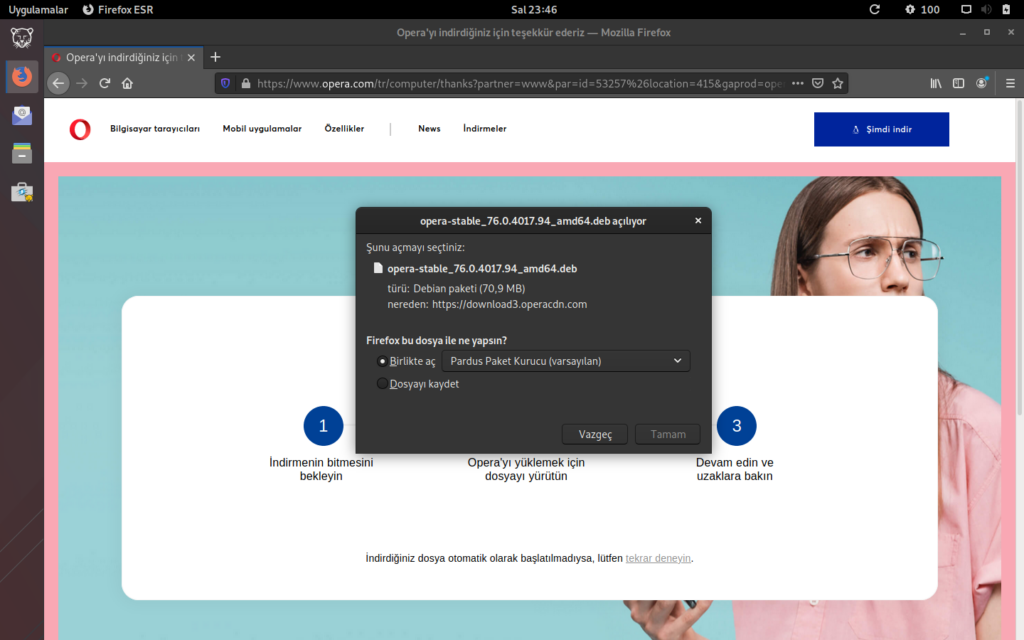Click the display icon in system tray

[x=966, y=9]
